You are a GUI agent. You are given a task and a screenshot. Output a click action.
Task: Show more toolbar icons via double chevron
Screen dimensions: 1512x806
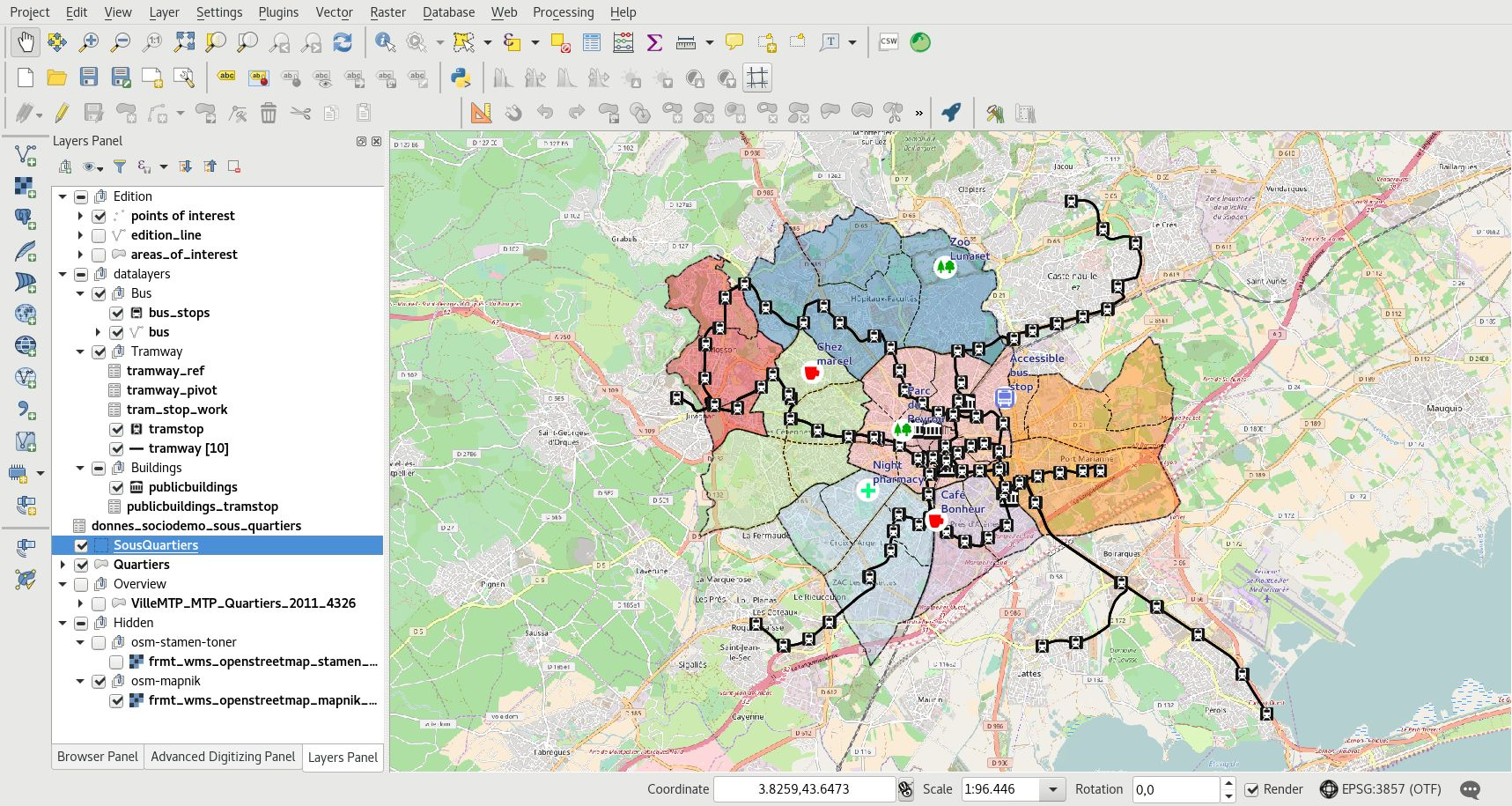pyautogui.click(x=918, y=113)
